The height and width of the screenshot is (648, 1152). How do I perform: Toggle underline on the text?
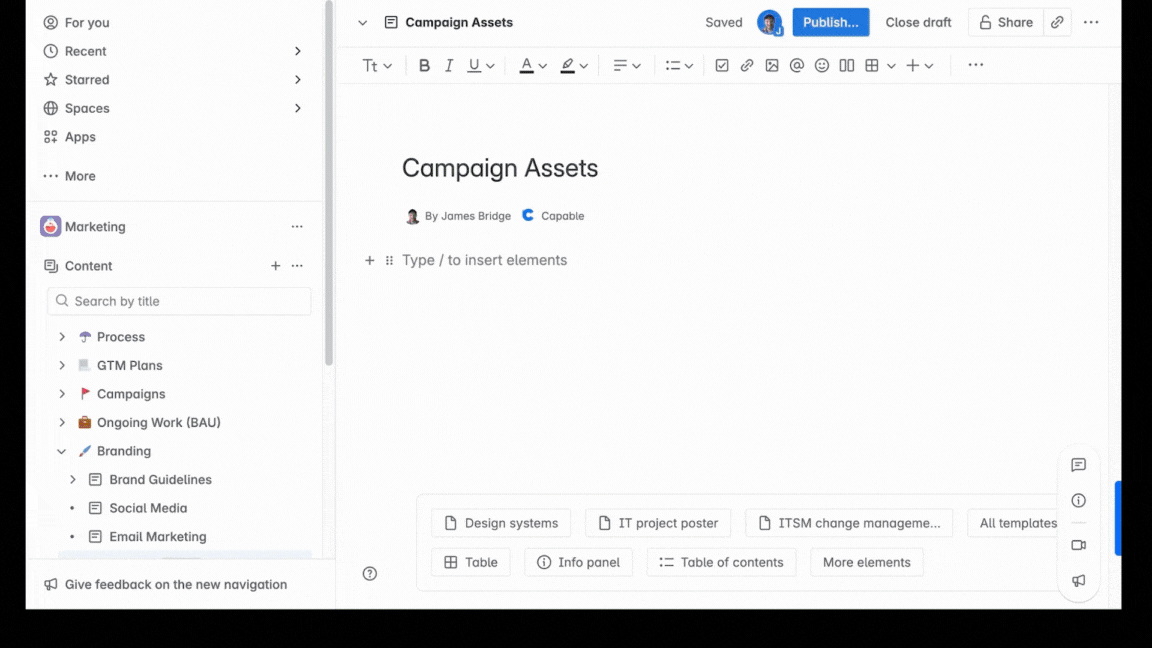474,64
